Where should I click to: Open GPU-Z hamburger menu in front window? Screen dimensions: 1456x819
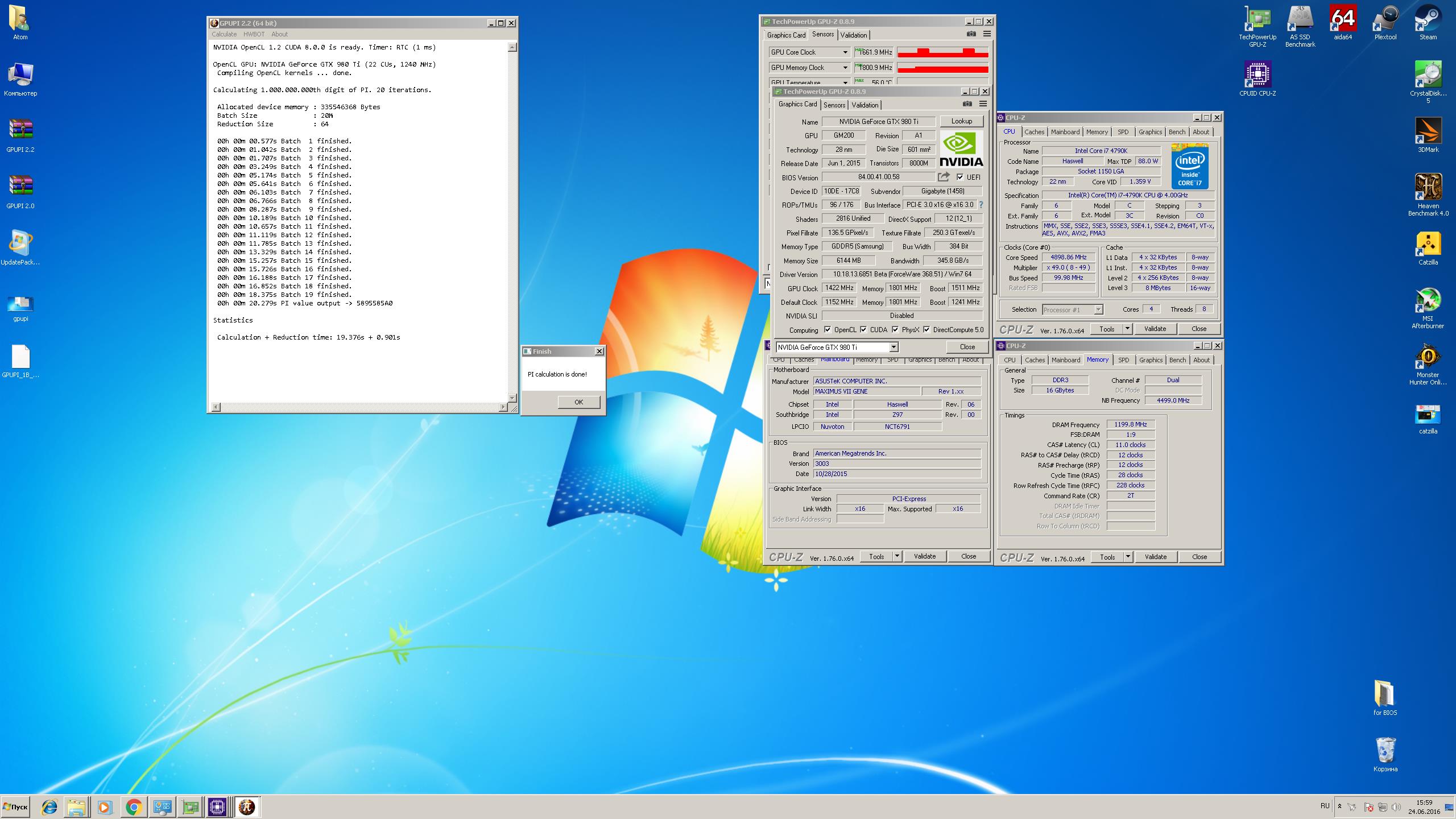click(983, 104)
